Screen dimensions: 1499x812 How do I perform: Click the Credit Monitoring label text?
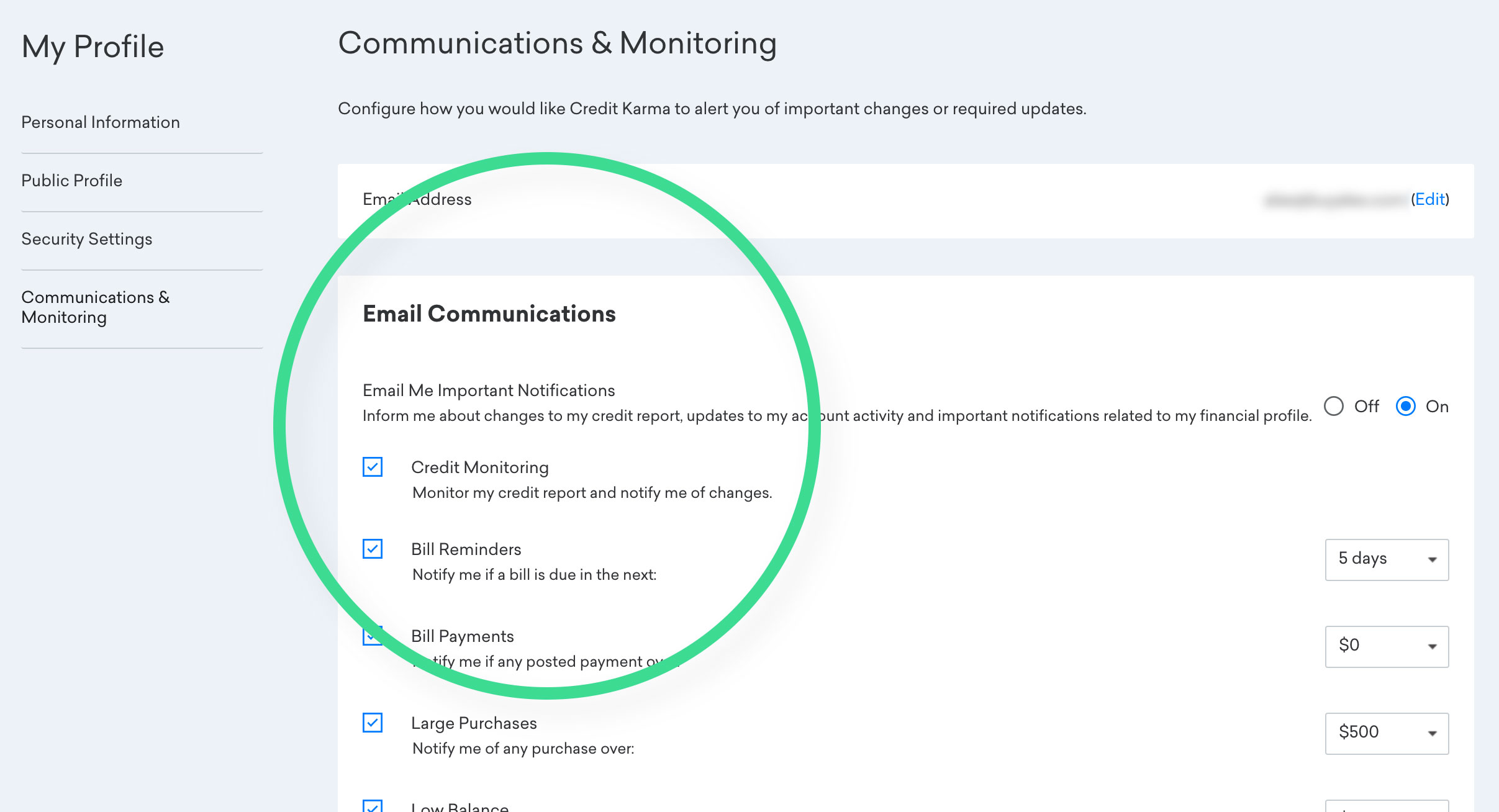tap(479, 467)
